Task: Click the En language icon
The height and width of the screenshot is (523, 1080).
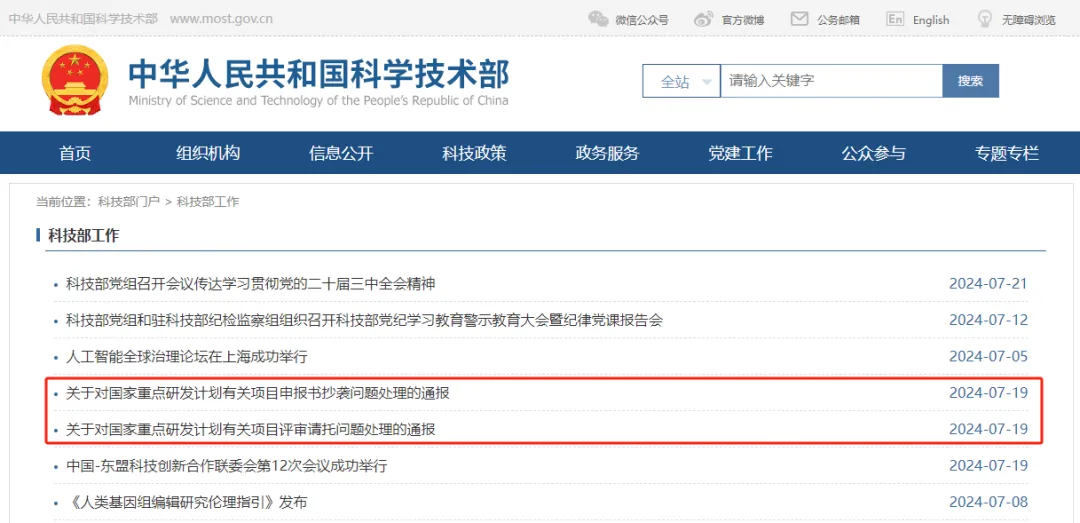Action: 895,19
